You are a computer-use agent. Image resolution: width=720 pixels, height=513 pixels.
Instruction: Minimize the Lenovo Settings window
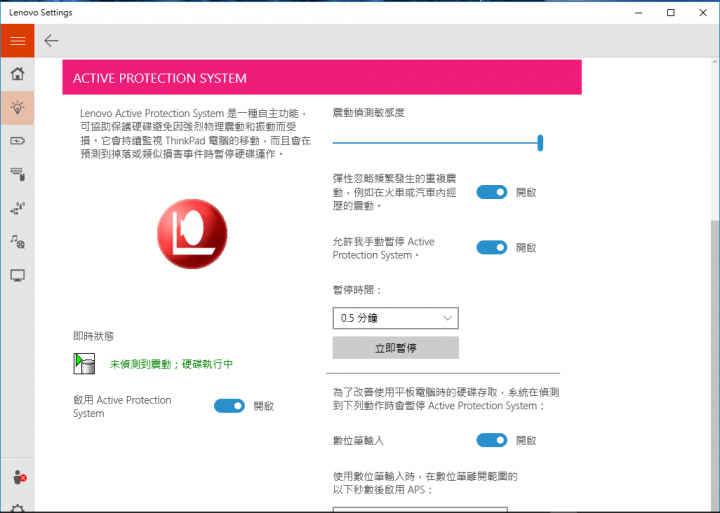pyautogui.click(x=638, y=12)
